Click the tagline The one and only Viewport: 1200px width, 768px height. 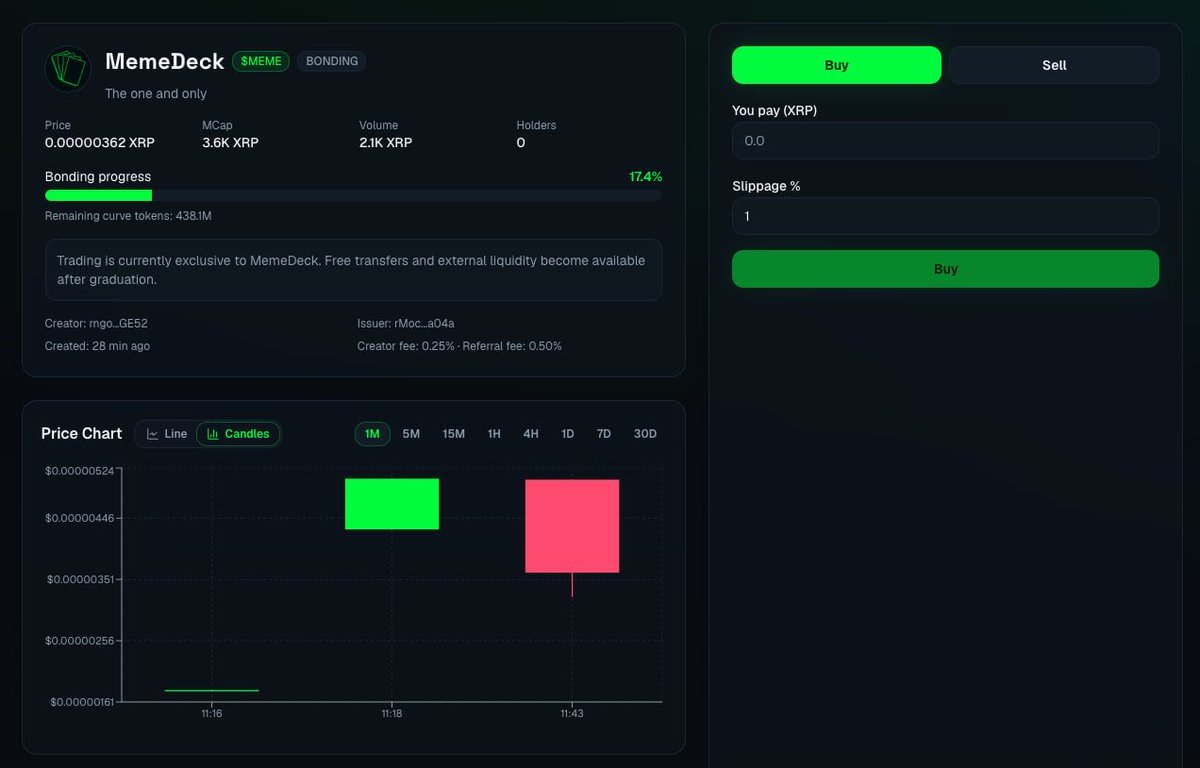point(156,94)
